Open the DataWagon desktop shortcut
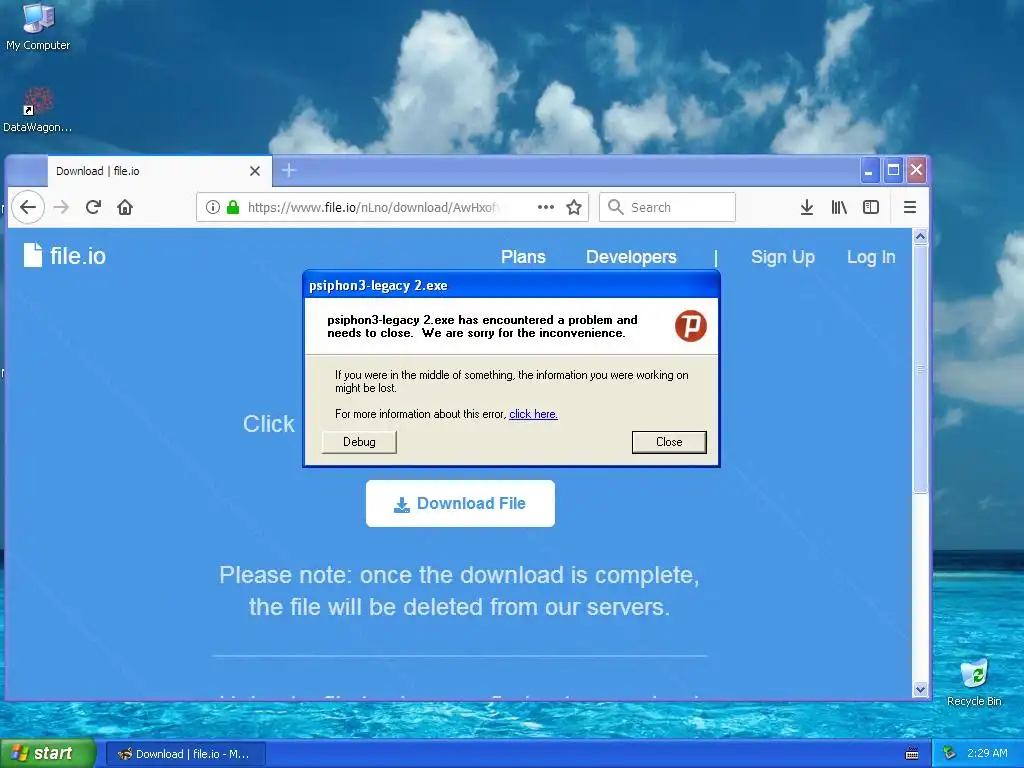This screenshot has width=1024, height=768. [38, 110]
